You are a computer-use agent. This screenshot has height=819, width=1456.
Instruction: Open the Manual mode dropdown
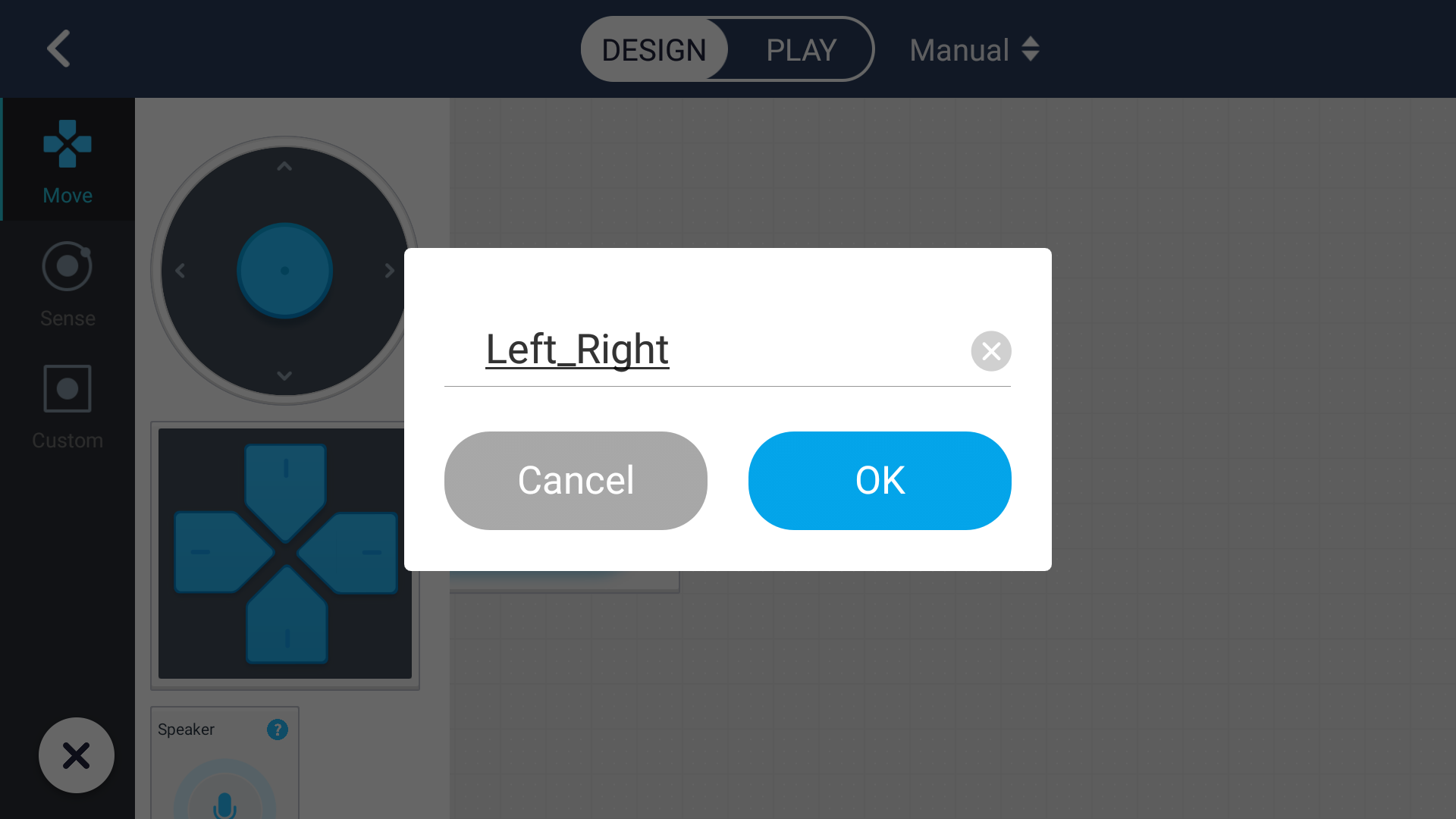click(x=974, y=50)
